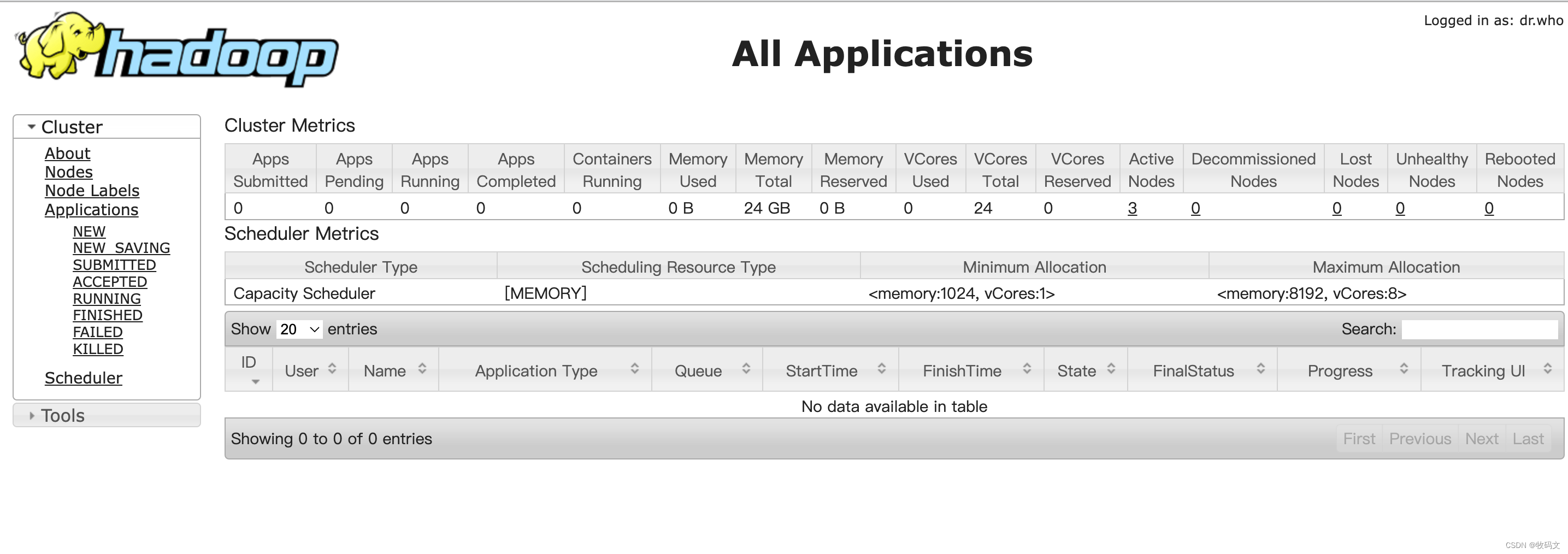
Task: Click the Containers Running column header
Action: pyautogui.click(x=612, y=170)
